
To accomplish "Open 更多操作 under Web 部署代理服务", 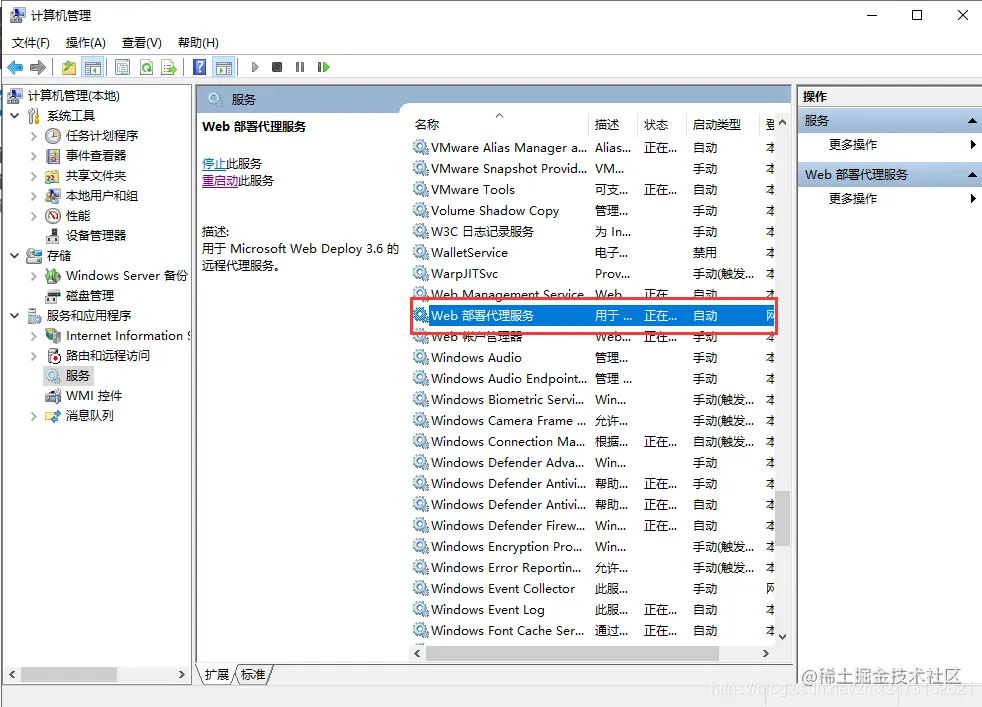I will pos(853,199).
